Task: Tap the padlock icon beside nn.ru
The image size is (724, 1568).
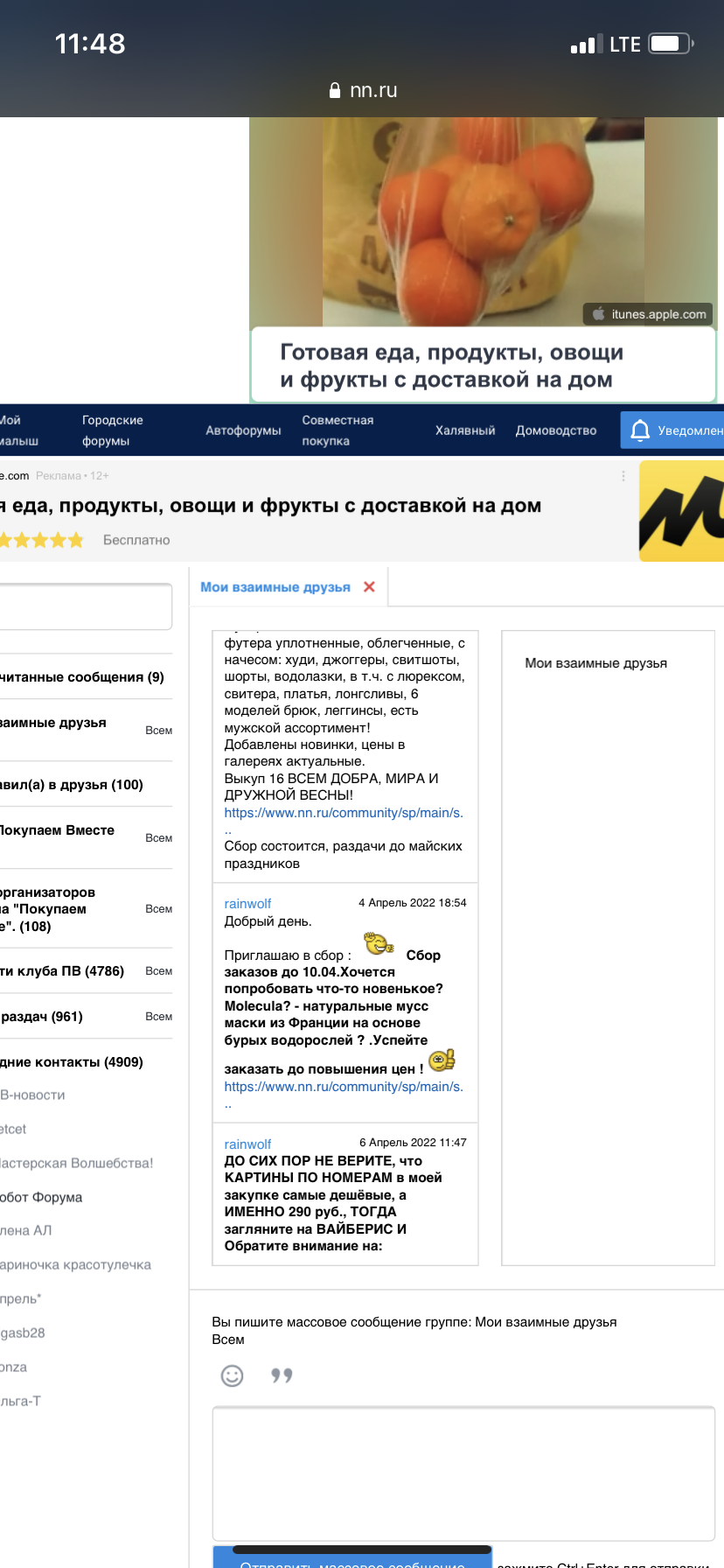Action: [334, 91]
